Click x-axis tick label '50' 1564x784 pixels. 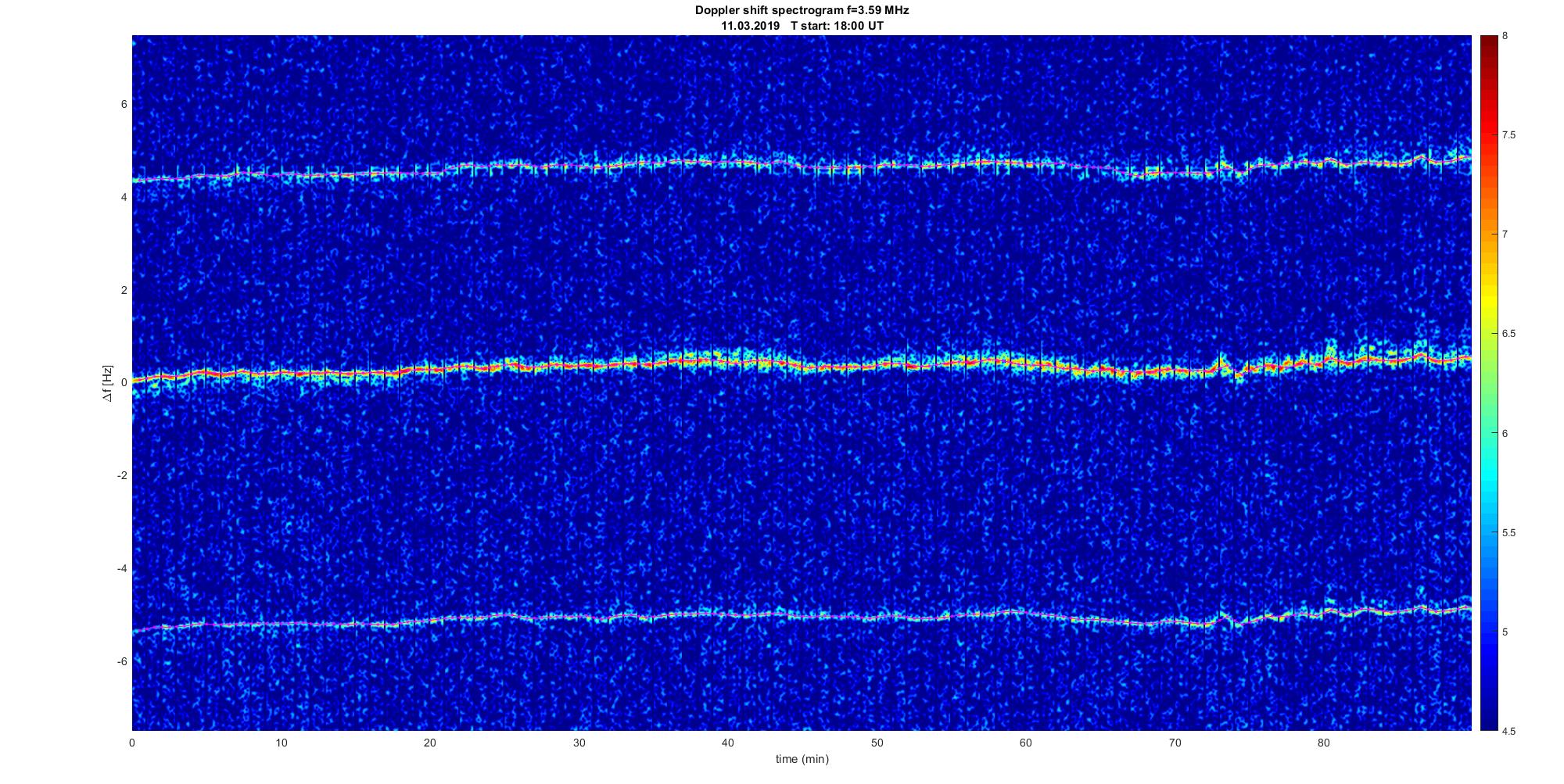877,743
